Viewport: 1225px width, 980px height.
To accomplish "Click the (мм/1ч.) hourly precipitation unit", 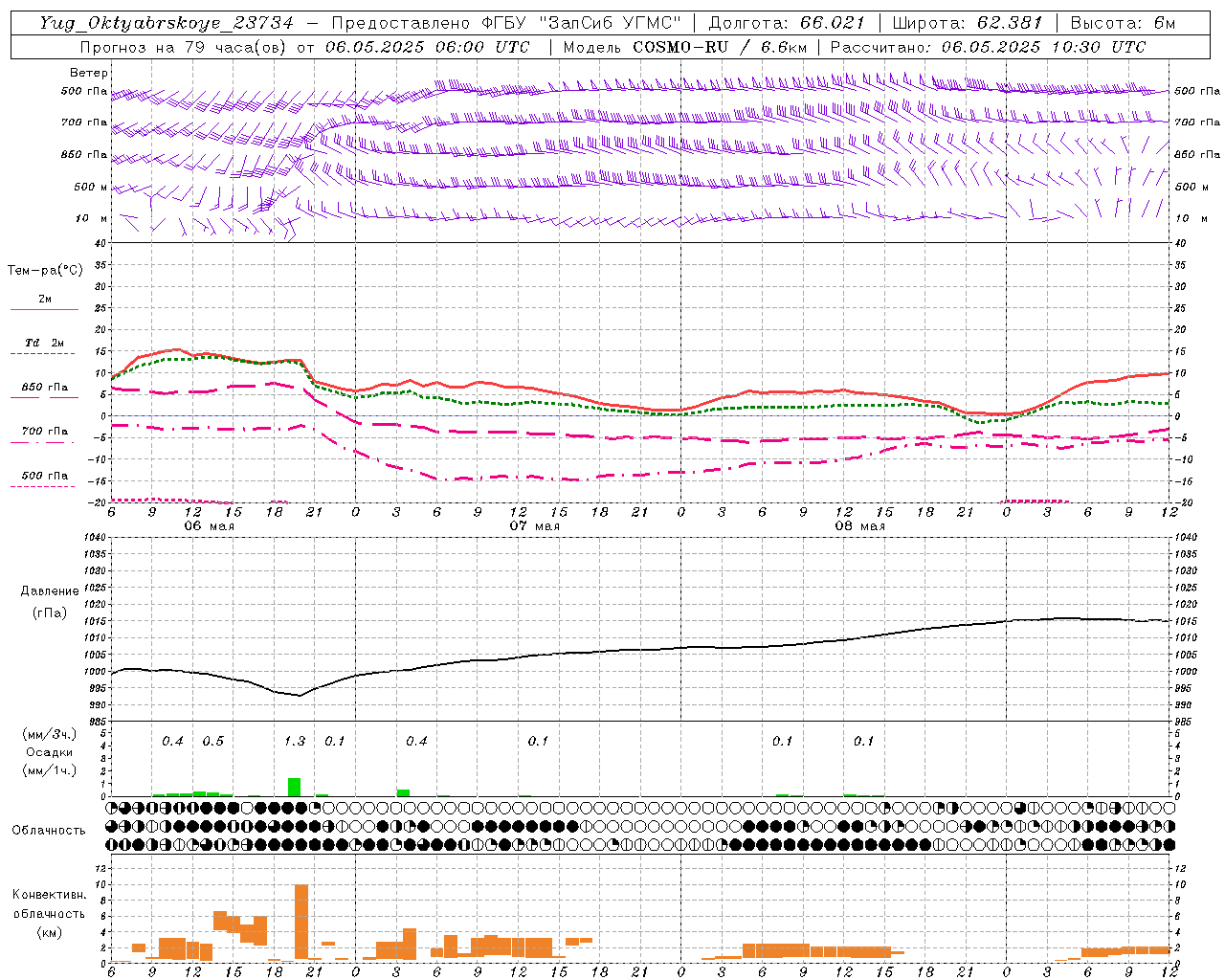I will pos(49,770).
